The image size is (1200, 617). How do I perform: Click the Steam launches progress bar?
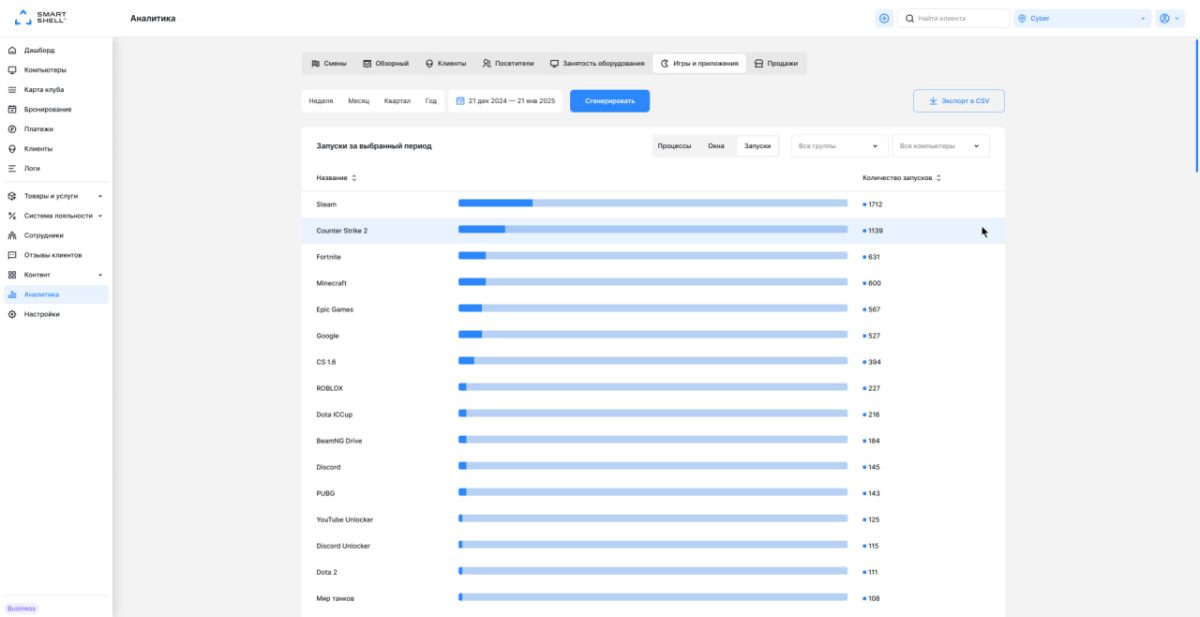[652, 203]
